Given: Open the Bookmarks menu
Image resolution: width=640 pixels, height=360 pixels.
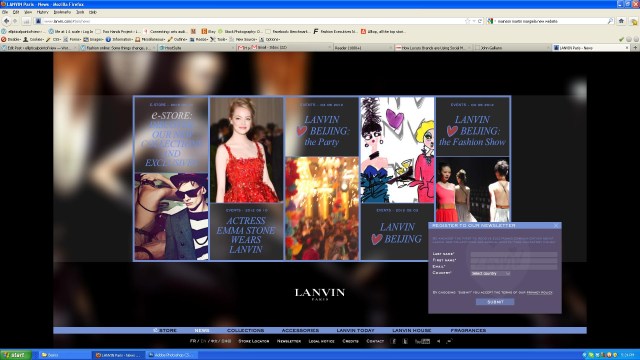Looking at the screenshot, I should tap(62, 12).
